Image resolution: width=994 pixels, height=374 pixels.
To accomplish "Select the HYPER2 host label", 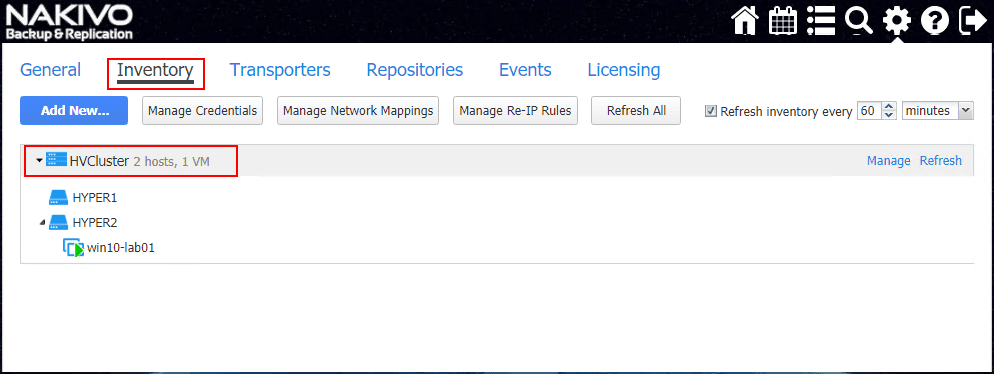I will point(95,222).
